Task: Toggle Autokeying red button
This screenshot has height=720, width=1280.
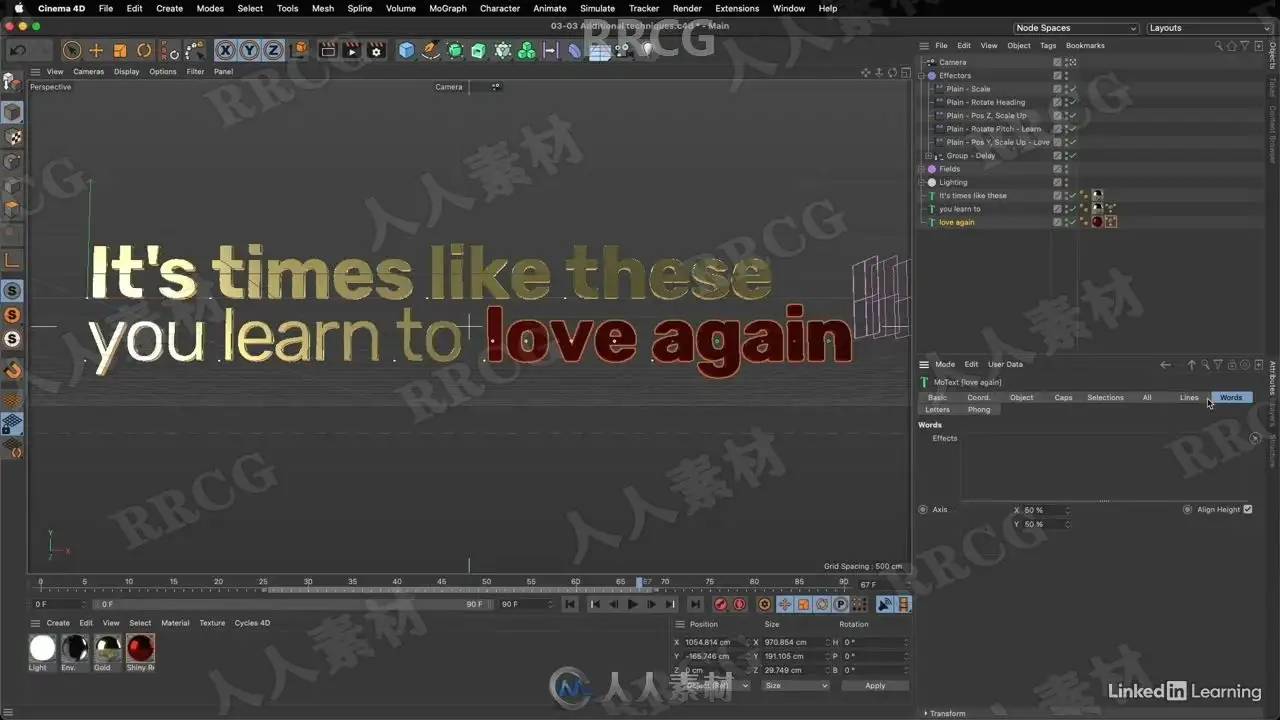Action: coord(740,604)
